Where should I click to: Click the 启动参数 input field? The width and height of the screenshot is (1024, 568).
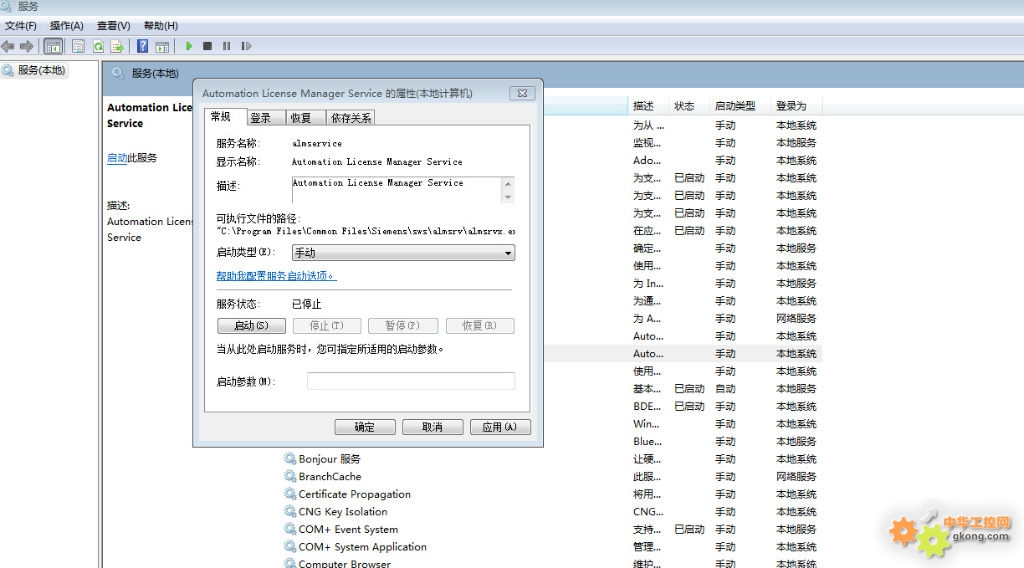point(411,381)
